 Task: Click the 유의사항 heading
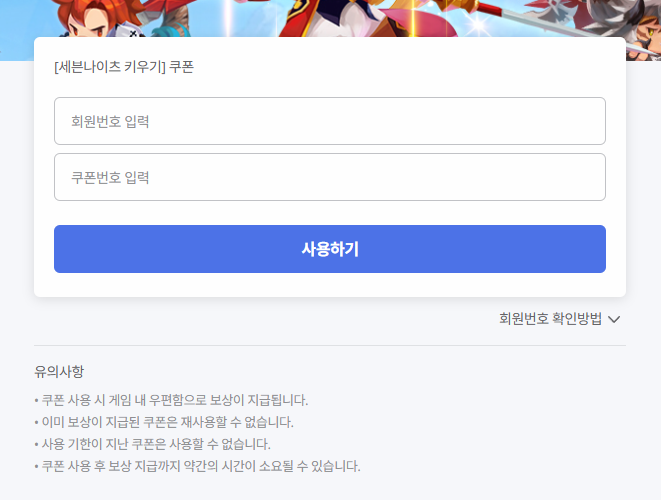coord(59,371)
